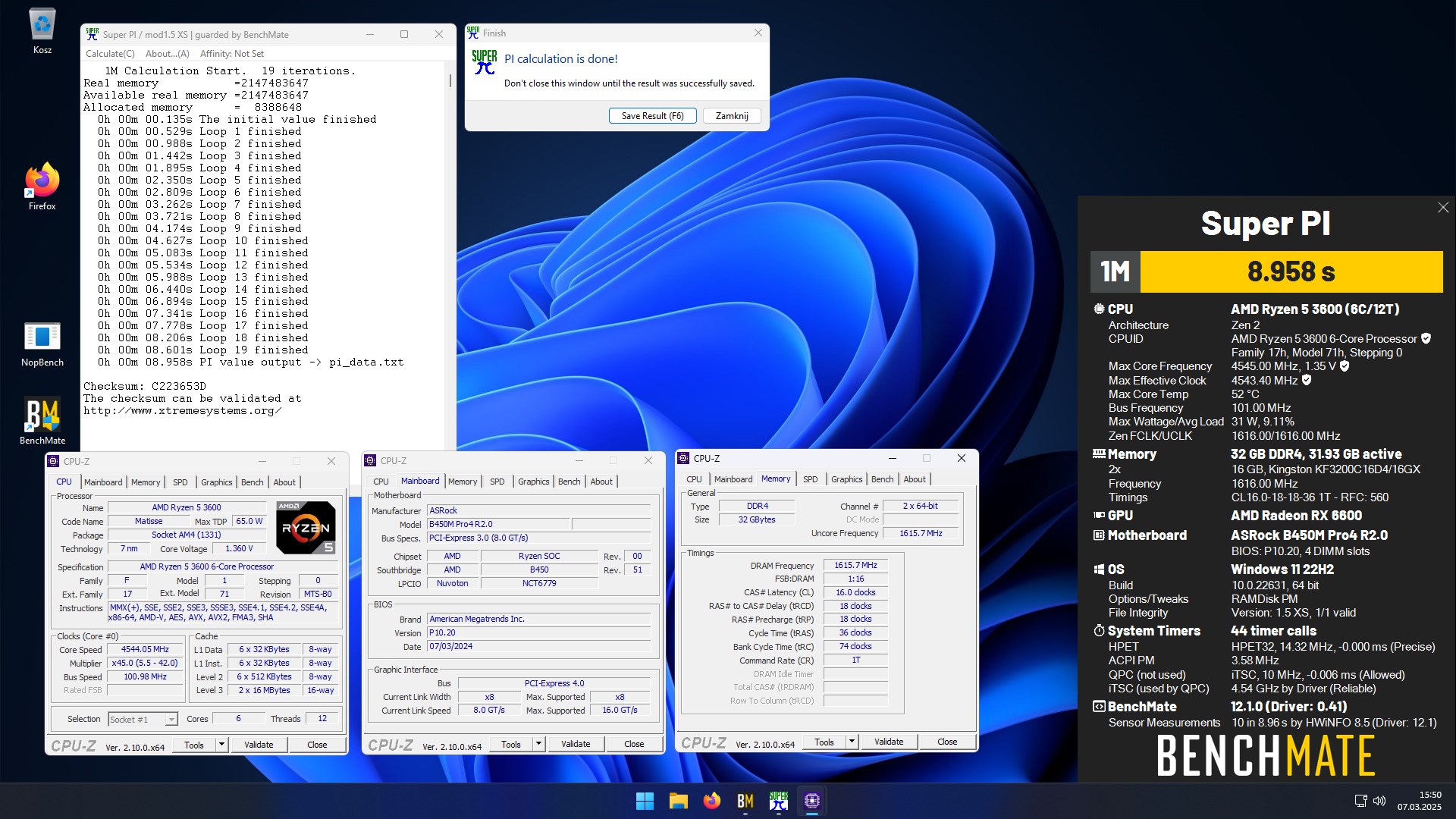This screenshot has width=1456, height=819.
Task: Open About tab in CPU-Z Memory window
Action: pos(914,479)
